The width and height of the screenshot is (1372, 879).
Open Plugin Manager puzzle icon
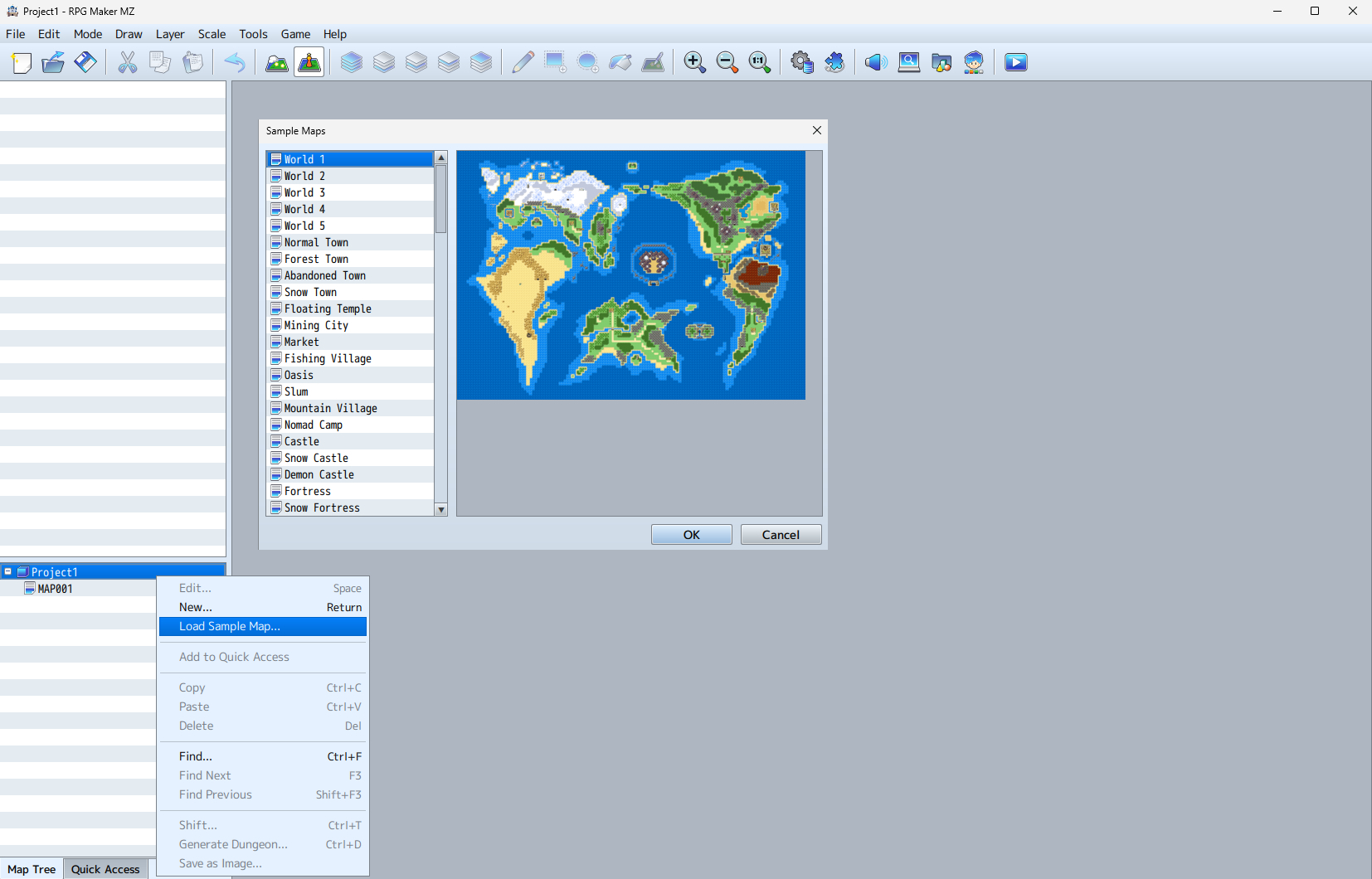tap(834, 62)
